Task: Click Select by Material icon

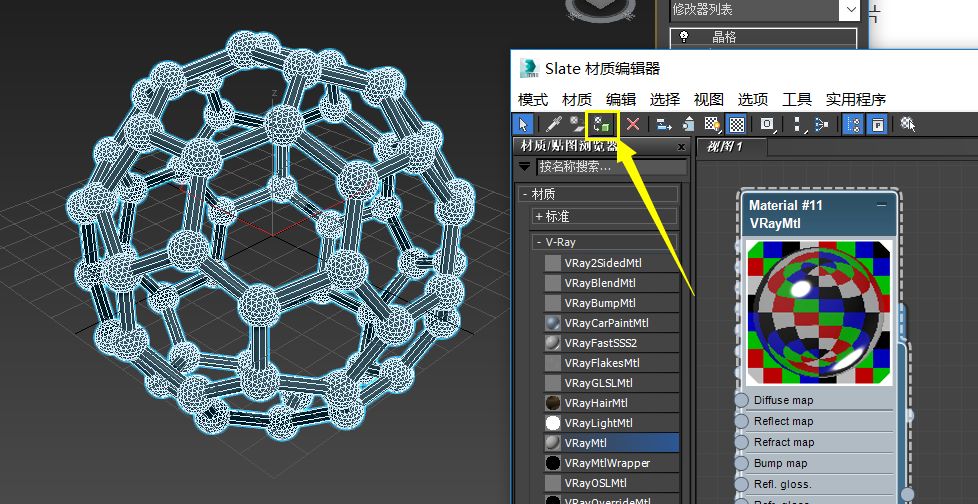Action: pyautogui.click(x=908, y=124)
